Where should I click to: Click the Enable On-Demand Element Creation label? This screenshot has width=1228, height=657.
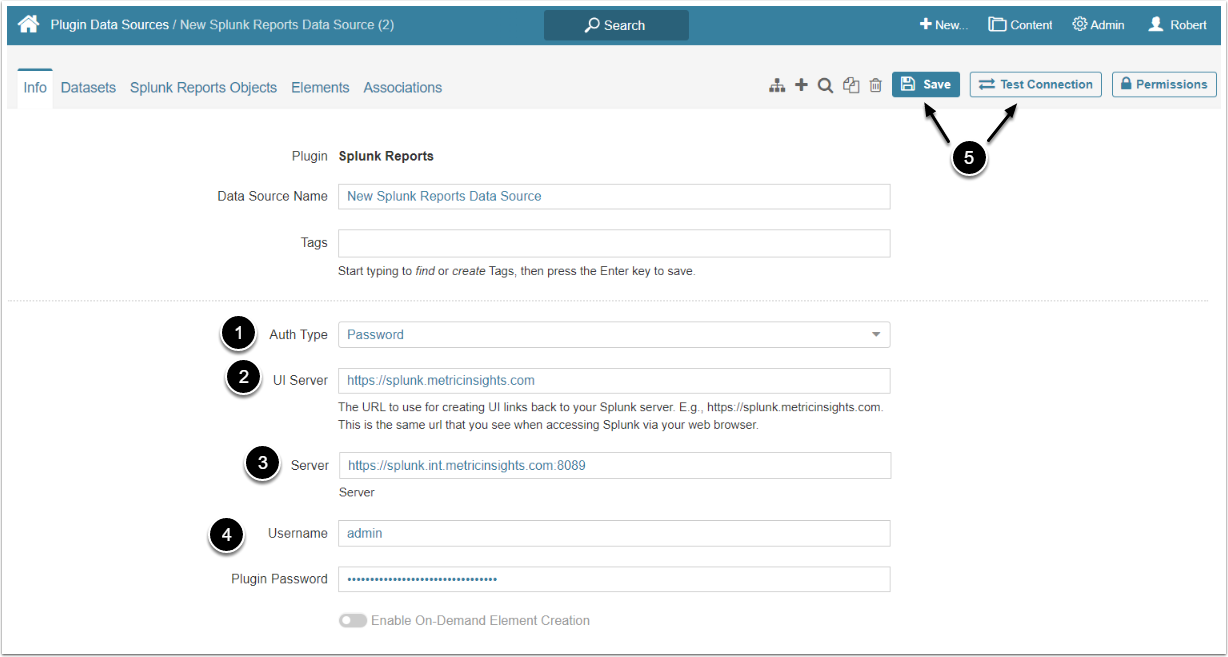(x=480, y=621)
